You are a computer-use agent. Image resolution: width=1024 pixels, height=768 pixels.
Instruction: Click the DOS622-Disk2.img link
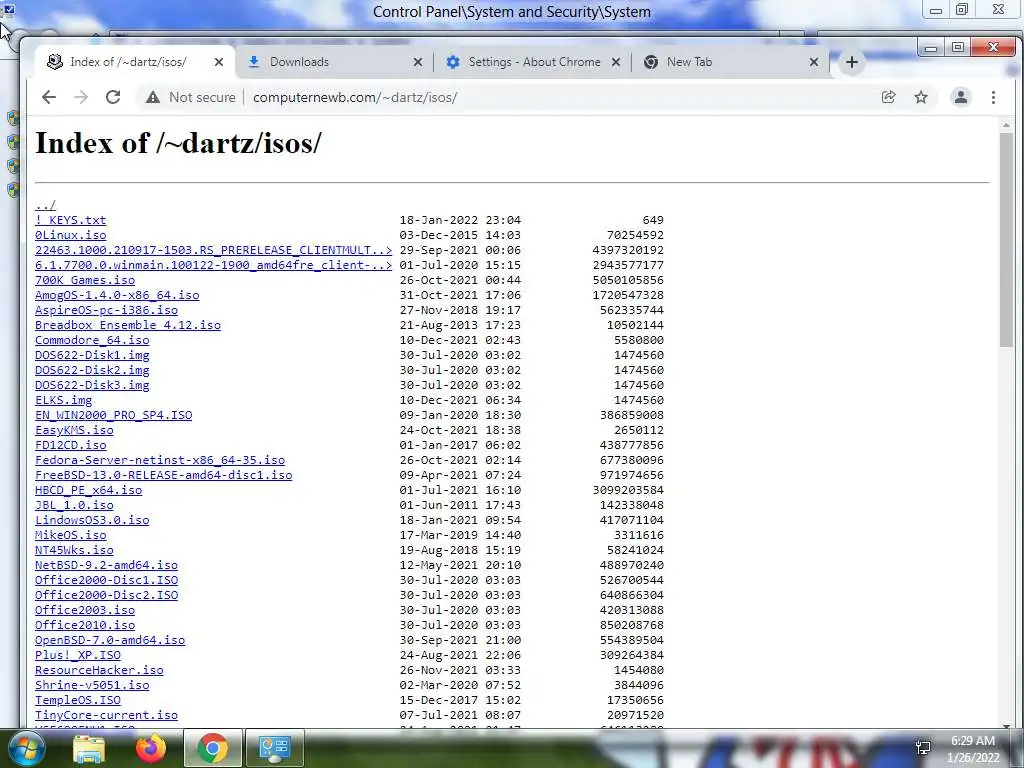coord(92,370)
